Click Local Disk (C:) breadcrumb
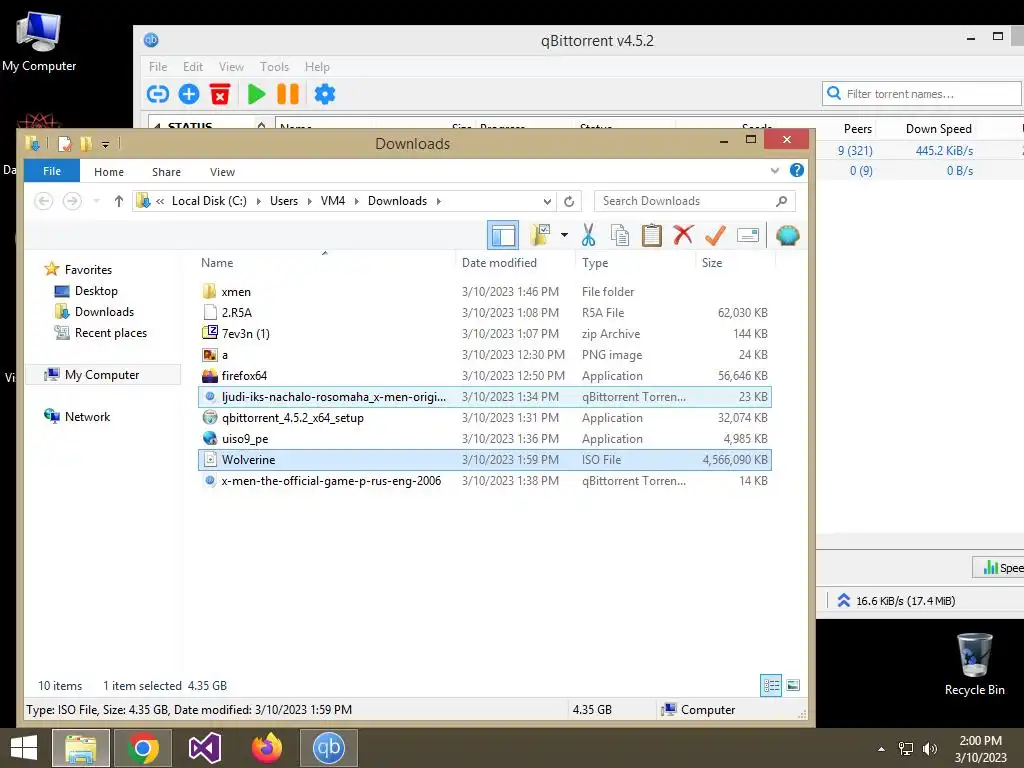The width and height of the screenshot is (1024, 768). 209,201
